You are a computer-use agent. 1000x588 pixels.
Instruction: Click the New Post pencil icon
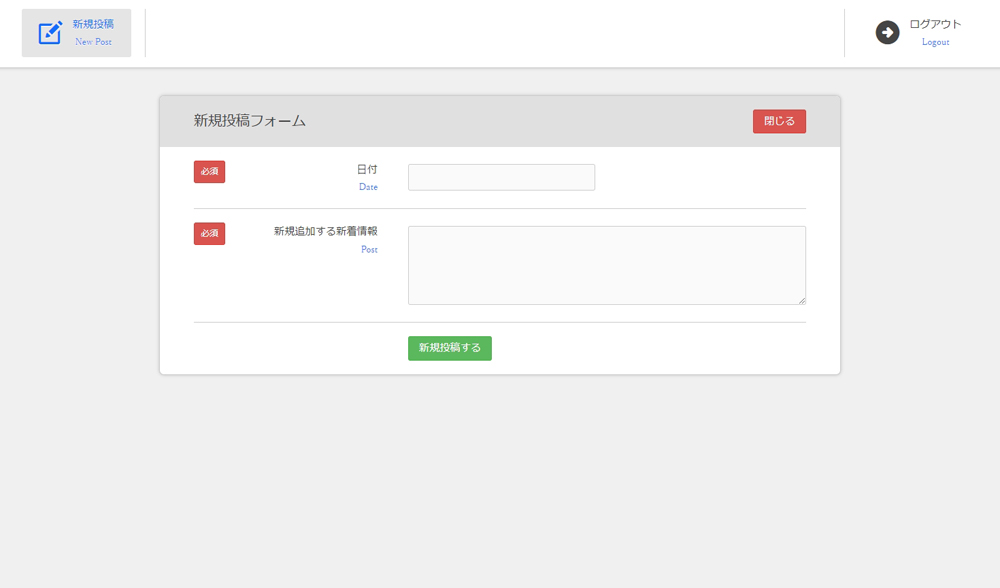[x=50, y=33]
